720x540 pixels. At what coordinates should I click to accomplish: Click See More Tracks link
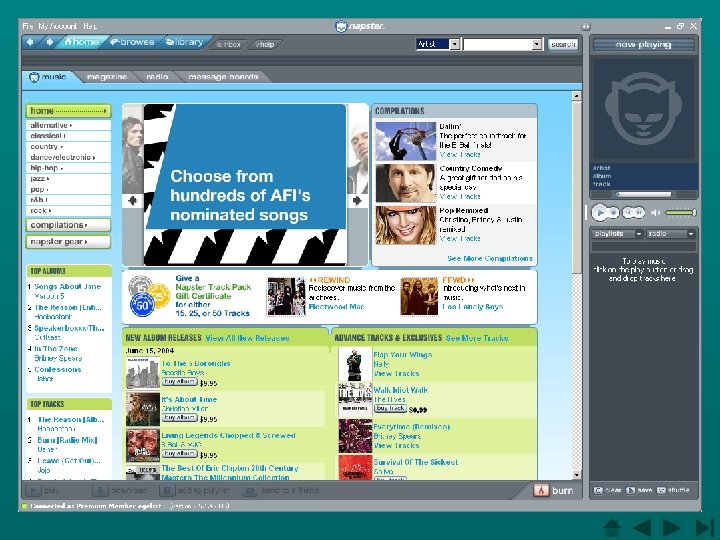coord(477,338)
